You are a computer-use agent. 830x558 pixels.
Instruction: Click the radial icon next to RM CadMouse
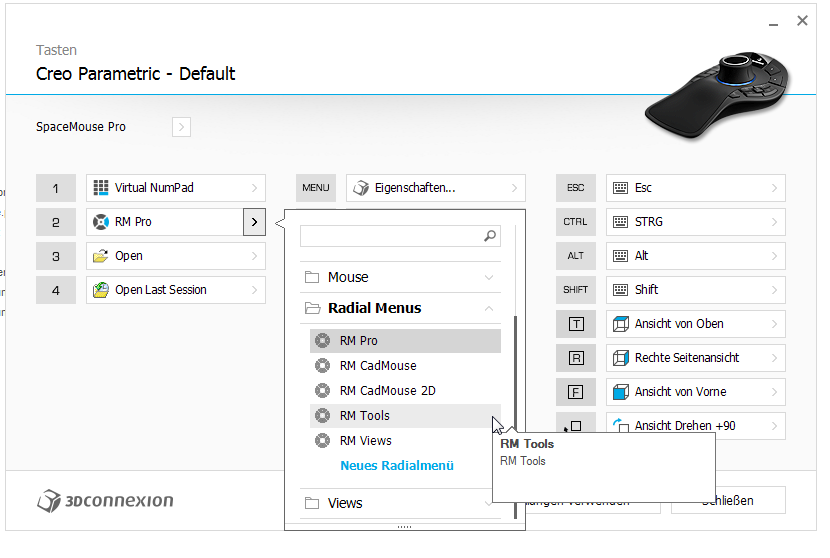(x=322, y=366)
